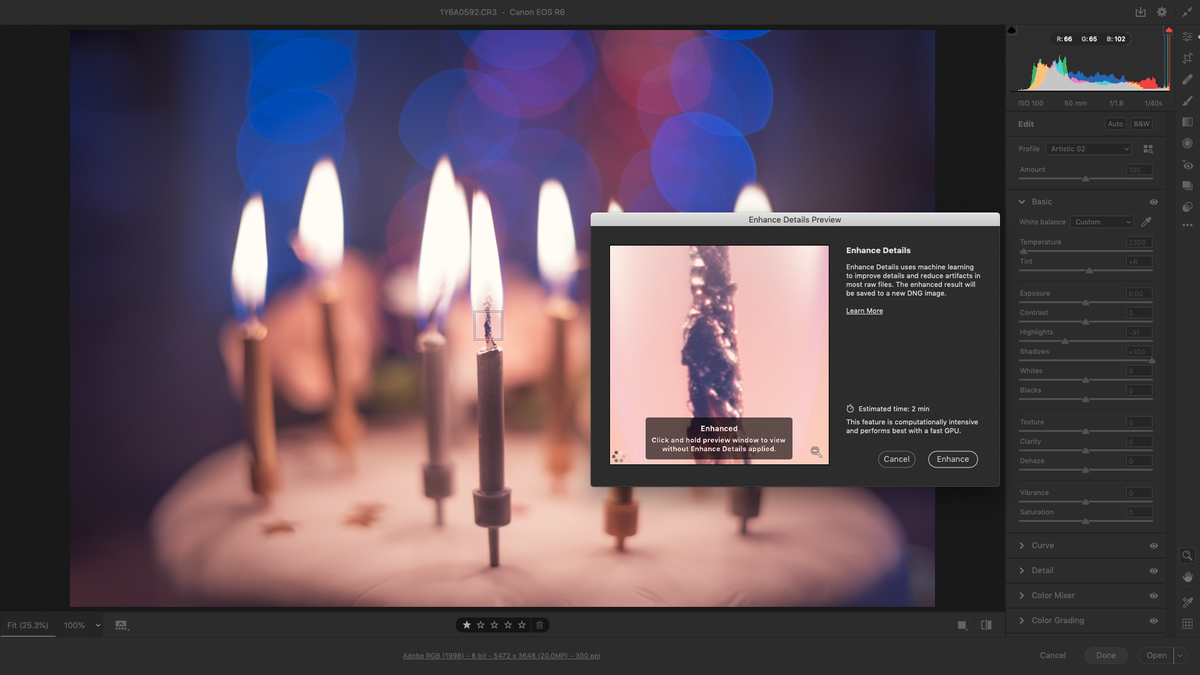Screen dimensions: 1200x675
Task: Toggle visibility of the Basic panel adjustments
Action: click(x=1155, y=201)
